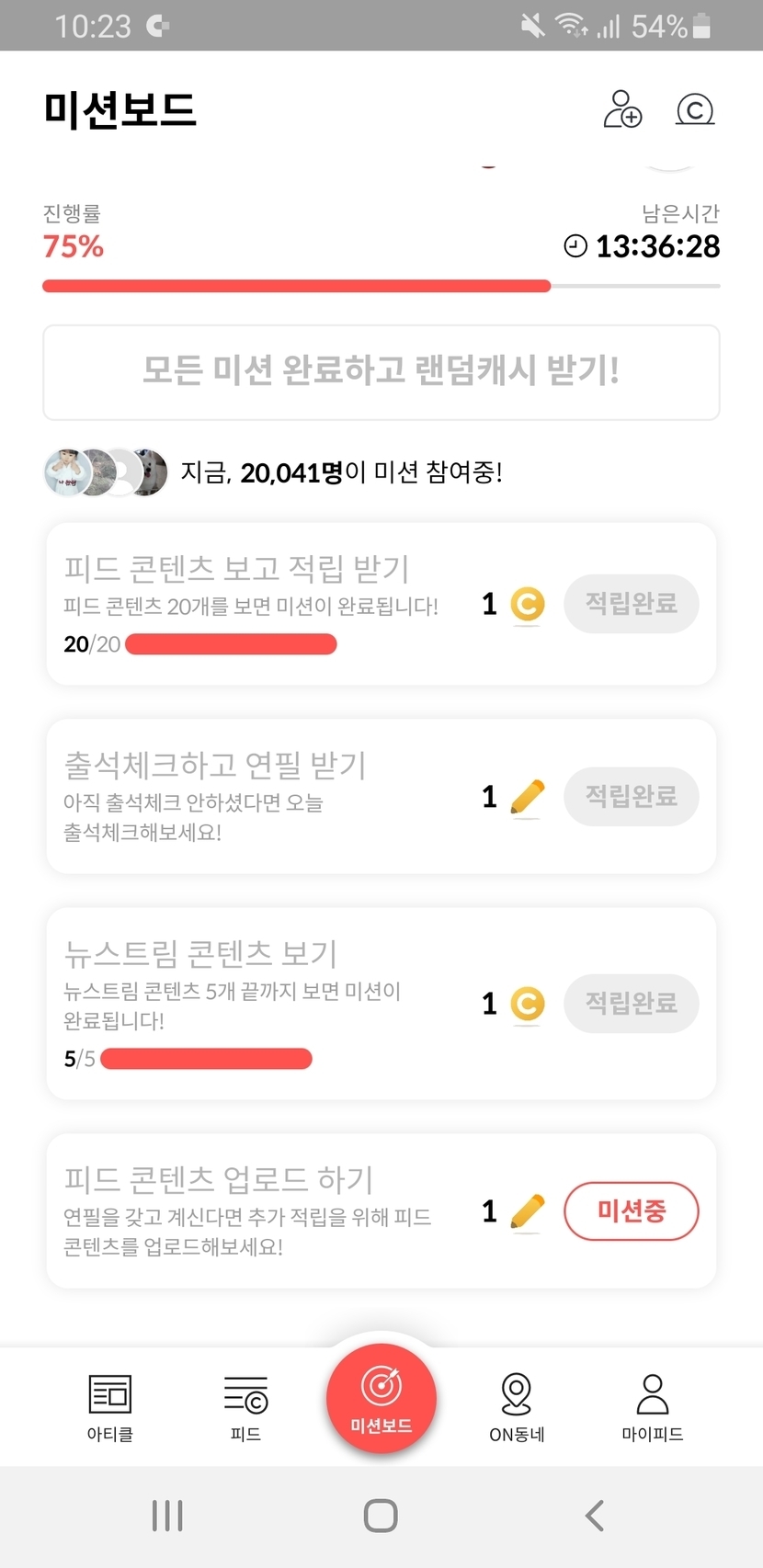Click the pencil icon on feed upload mission
This screenshot has width=763, height=1568.
coord(527,1211)
